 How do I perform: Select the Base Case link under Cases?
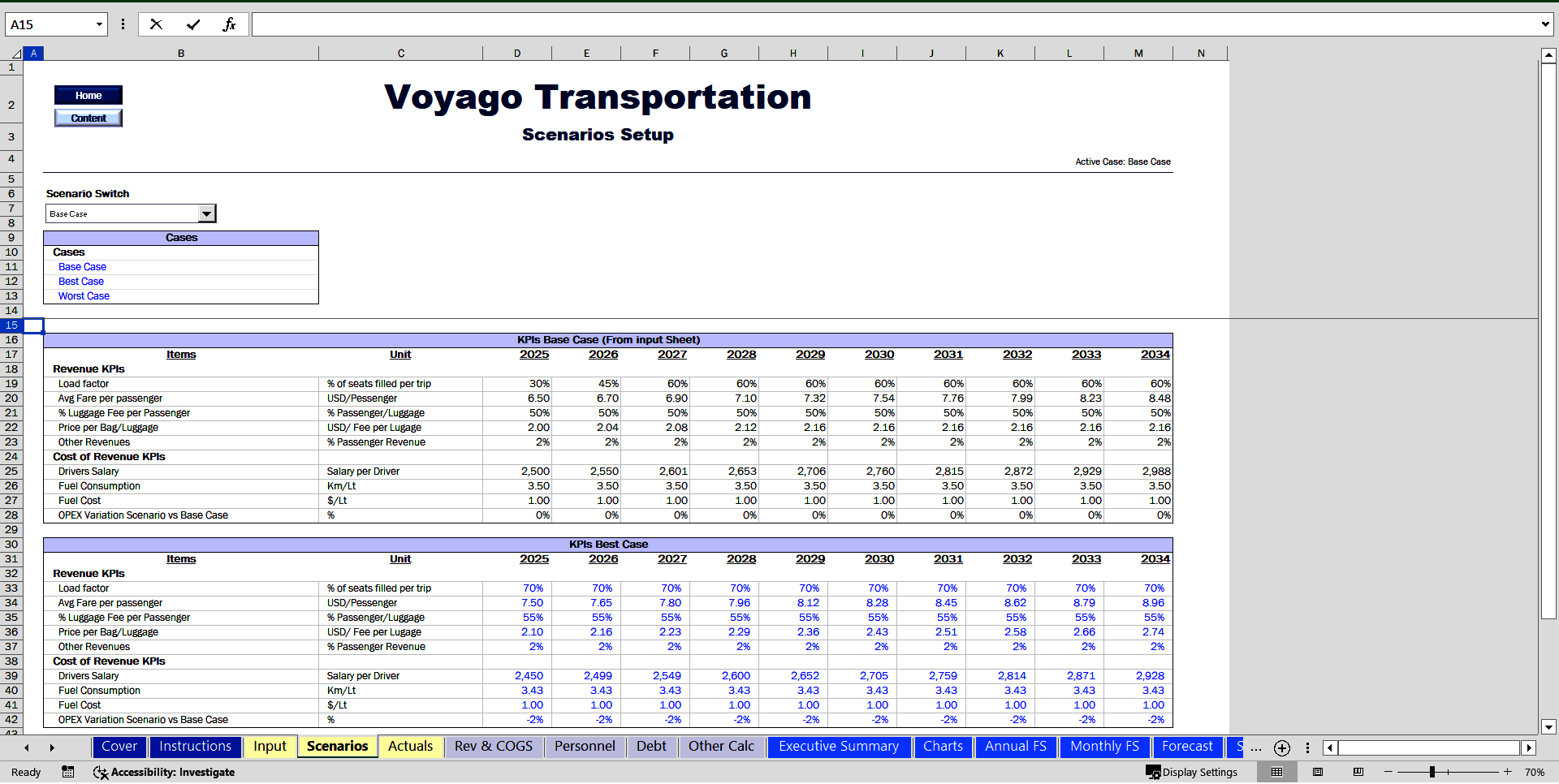[x=82, y=267]
